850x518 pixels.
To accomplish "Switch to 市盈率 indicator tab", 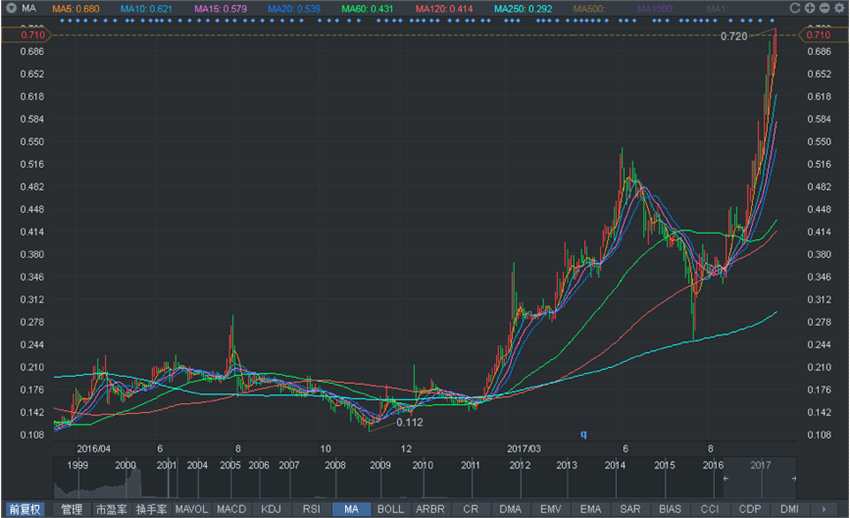I will pyautogui.click(x=111, y=509).
